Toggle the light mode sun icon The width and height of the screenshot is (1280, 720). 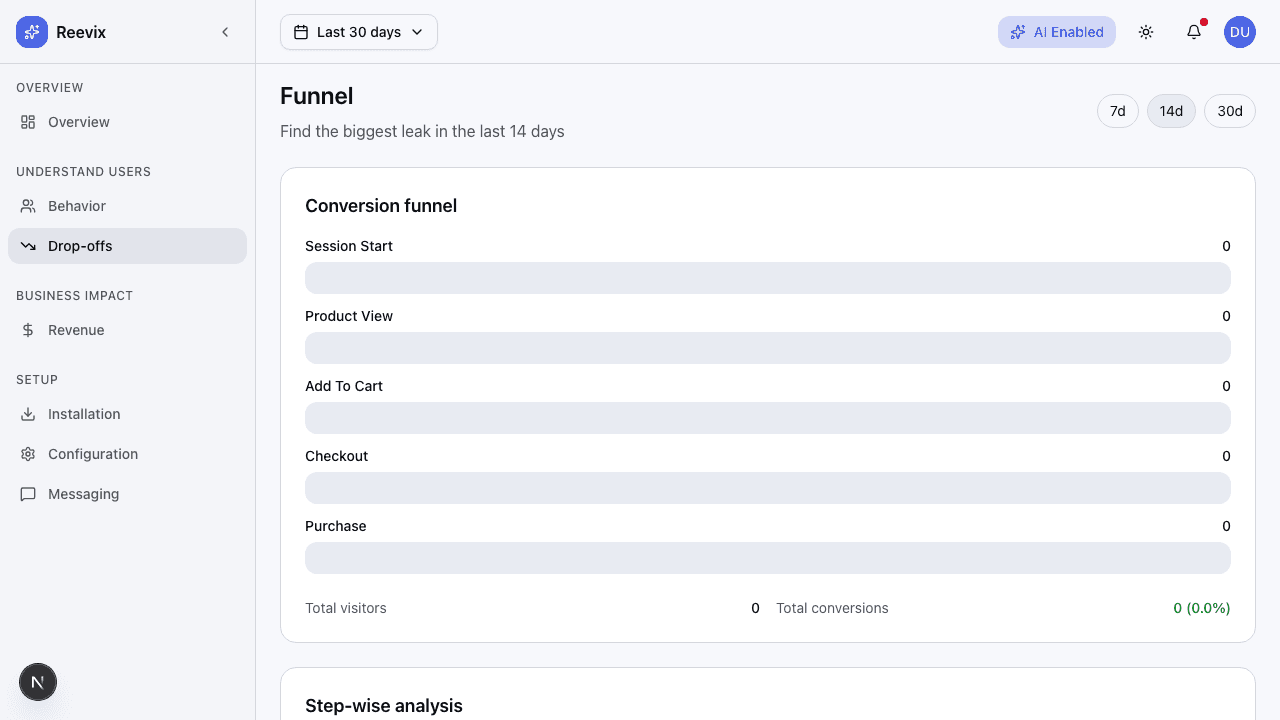click(1146, 32)
